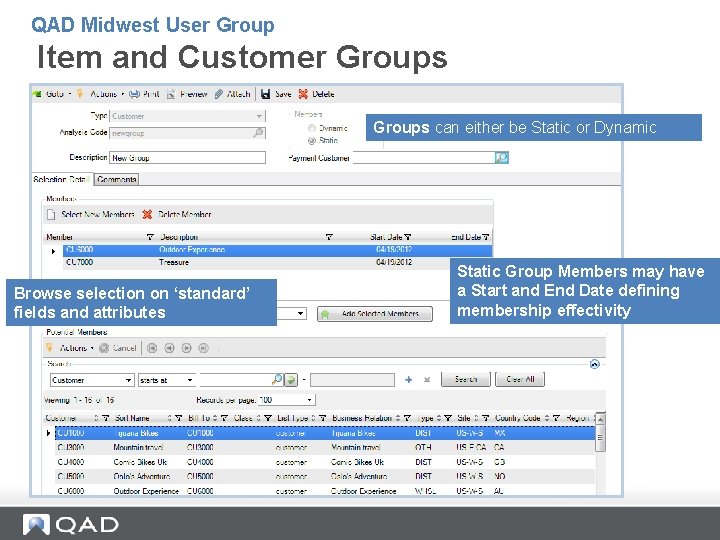The height and width of the screenshot is (540, 720).
Task: Filter the Country Code column
Action: point(556,418)
